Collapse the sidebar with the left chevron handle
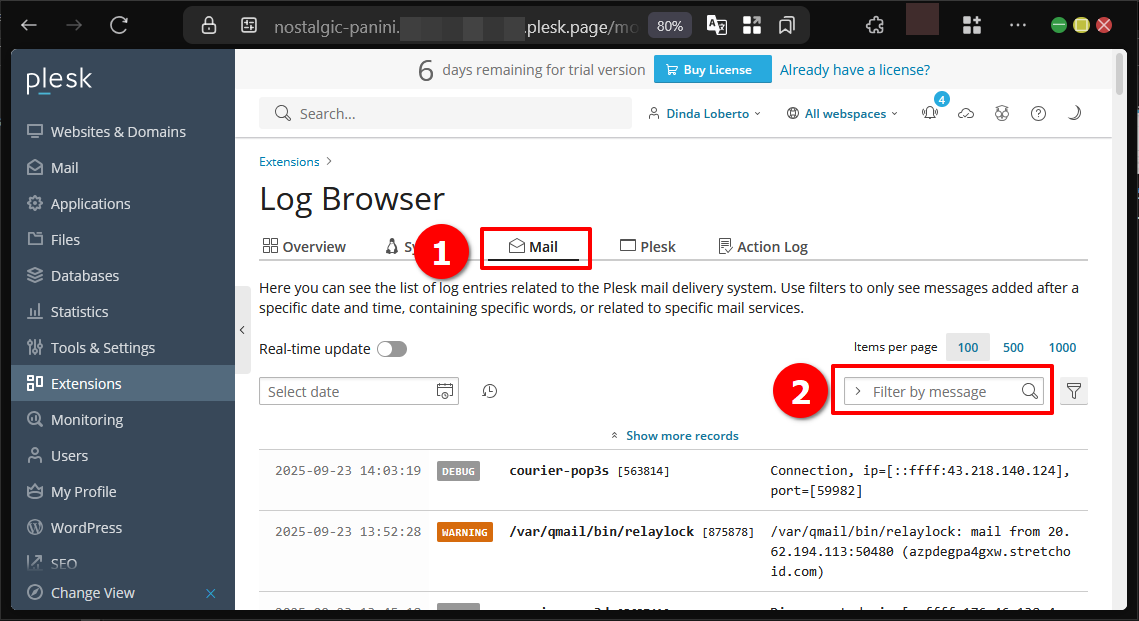 (x=242, y=329)
